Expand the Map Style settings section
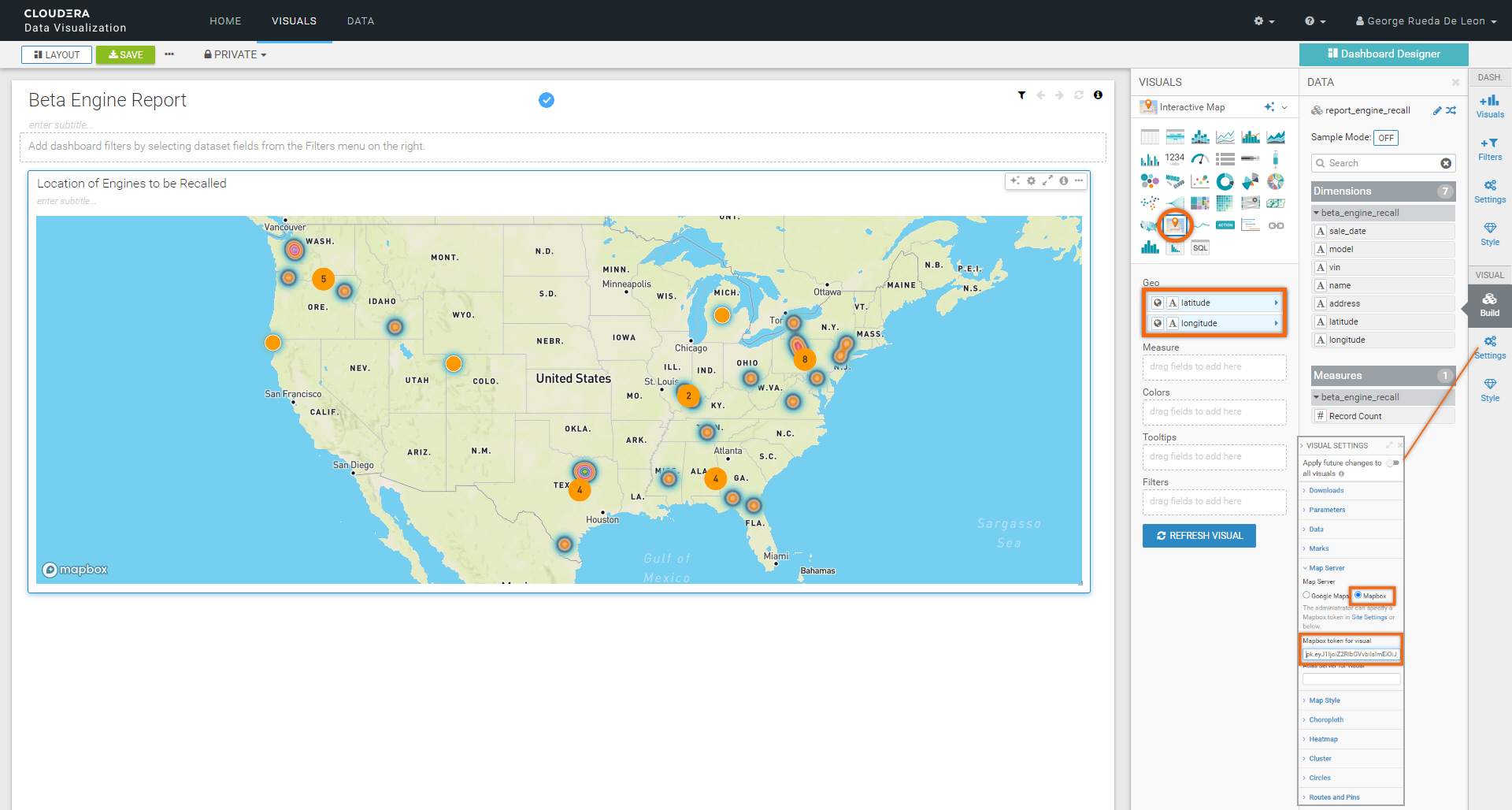This screenshot has width=1512, height=810. (1324, 700)
